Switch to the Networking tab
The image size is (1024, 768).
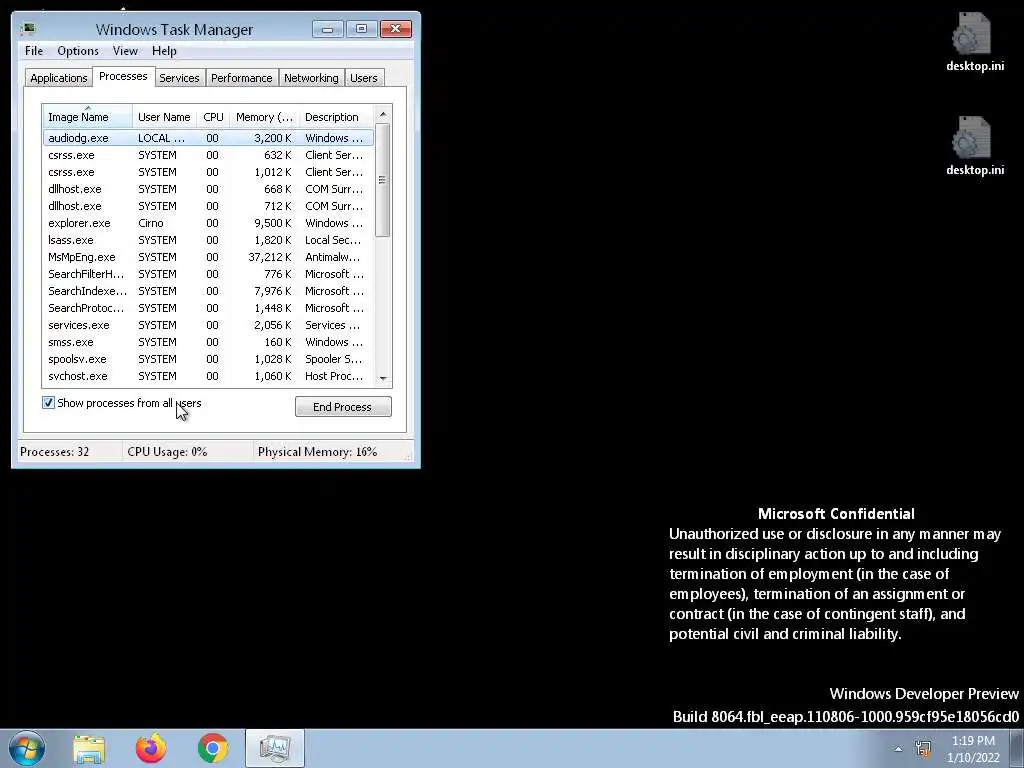coord(311,78)
